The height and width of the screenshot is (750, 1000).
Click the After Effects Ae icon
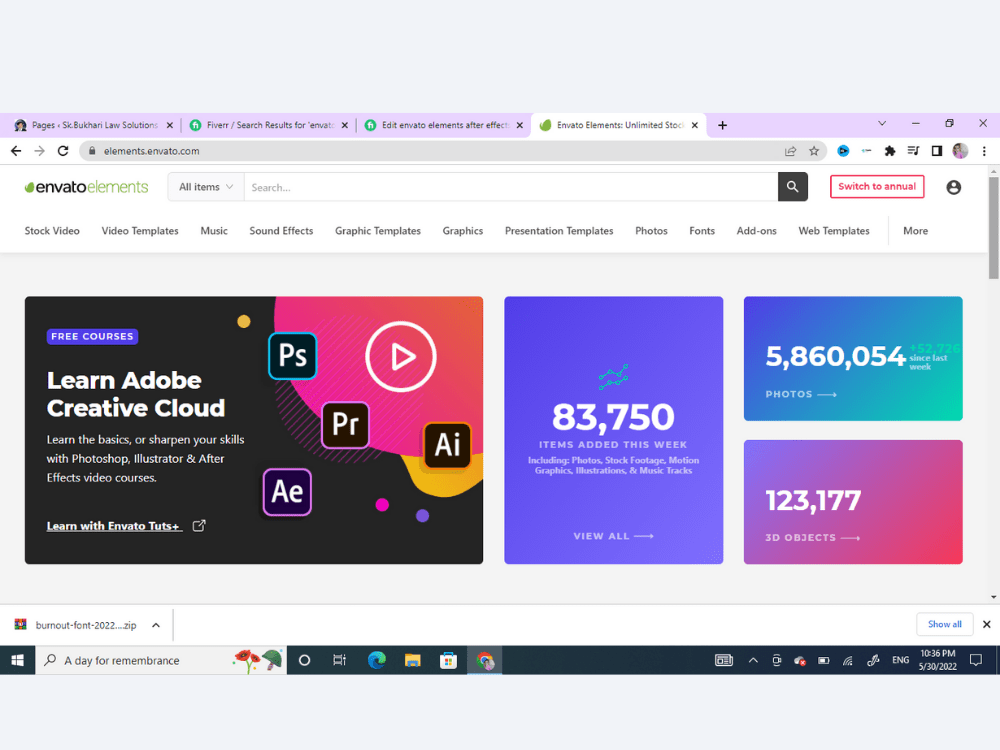pos(287,492)
